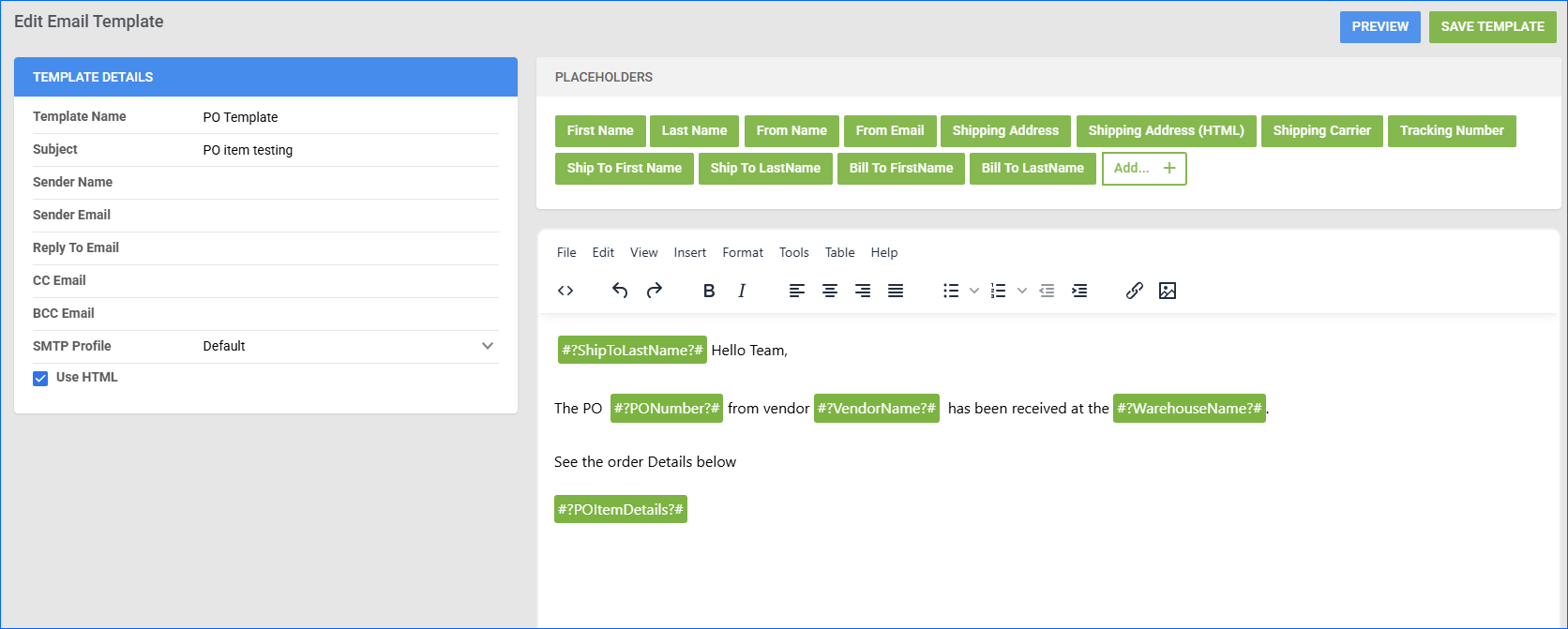Viewport: 1568px width, 629px height.
Task: Click the Sender Email field
Action: pos(351,216)
